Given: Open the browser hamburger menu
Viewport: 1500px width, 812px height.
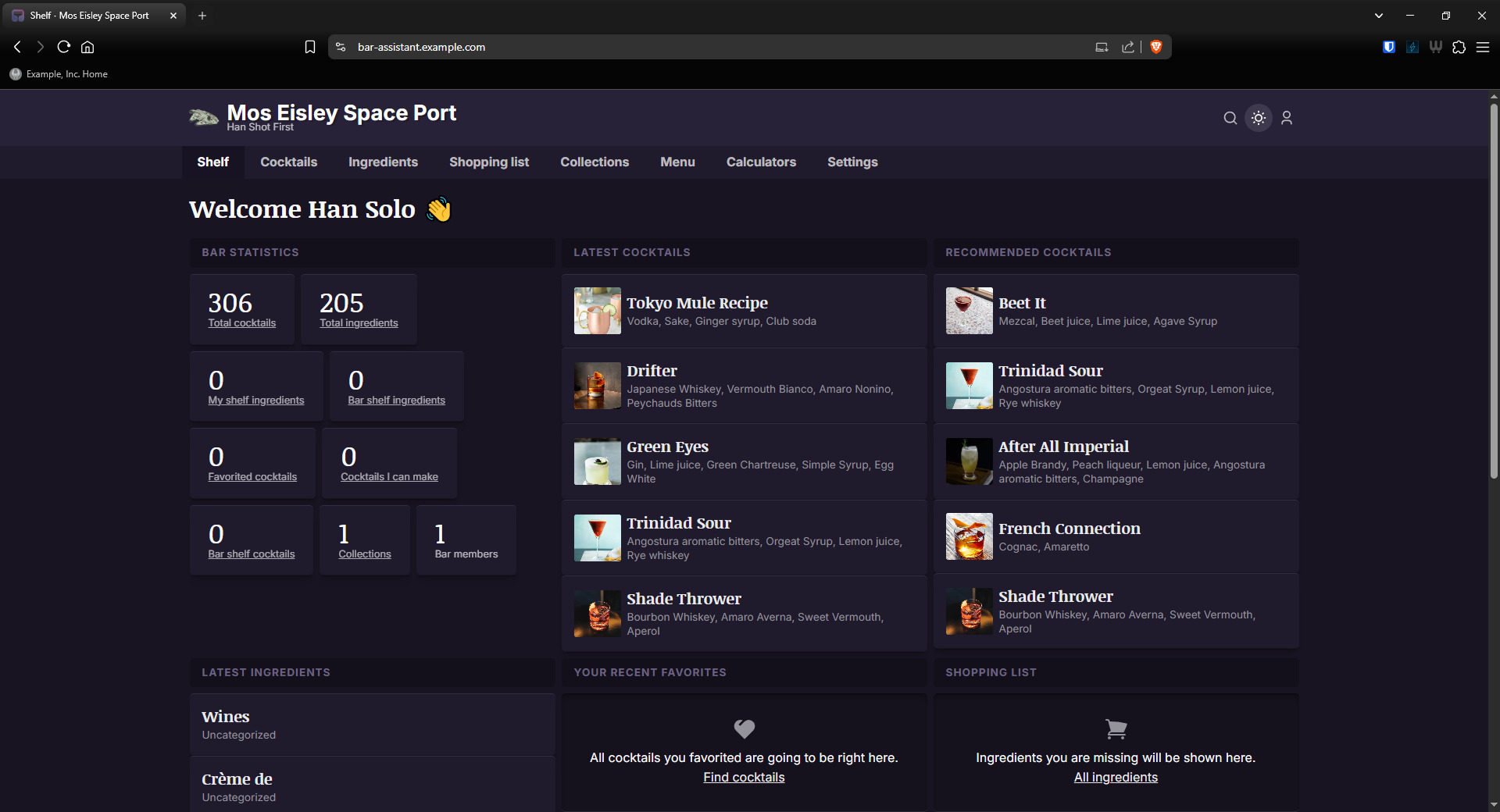Looking at the screenshot, I should (1482, 47).
